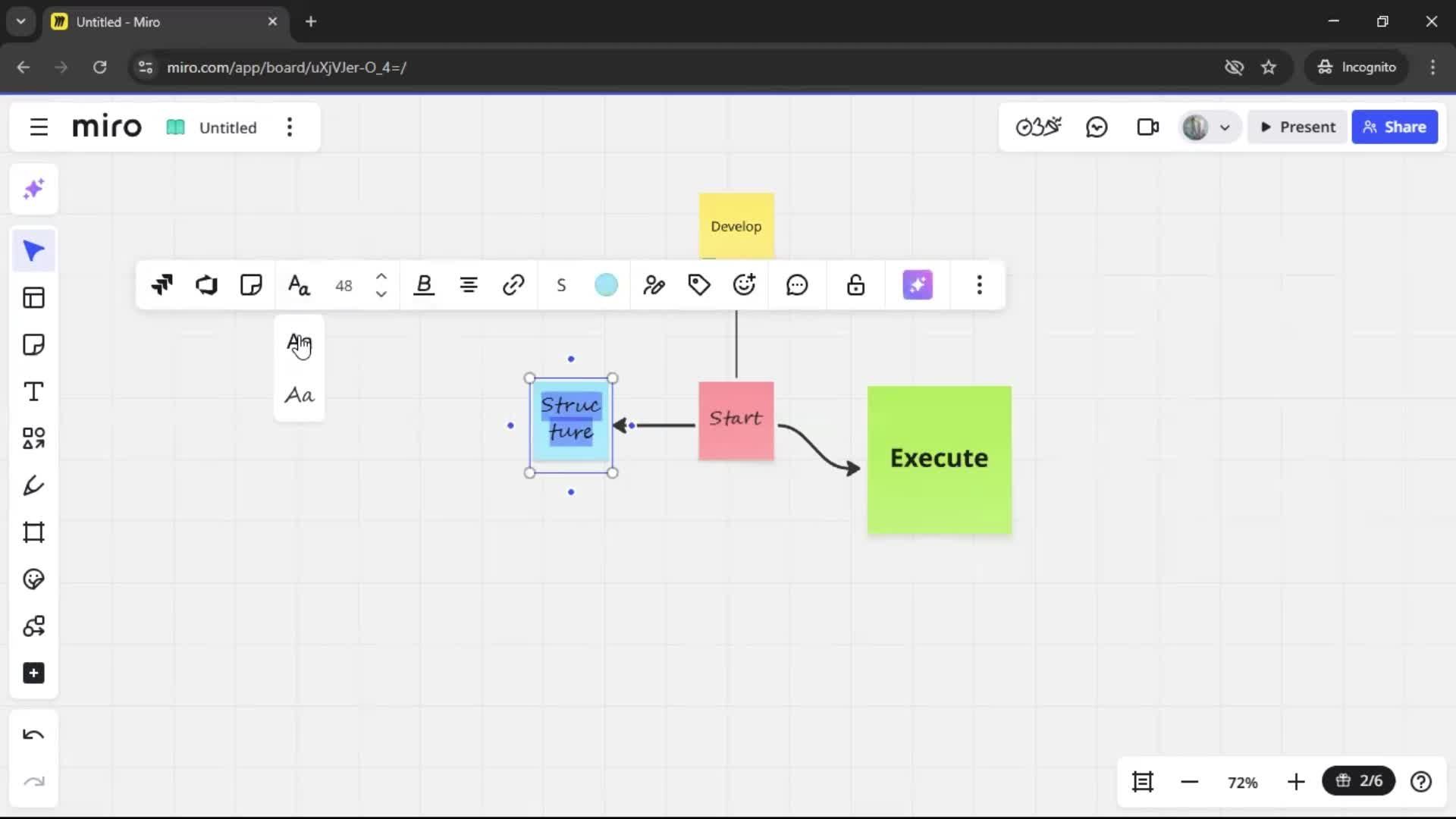
Task: Select the pink Start sticky note
Action: [736, 421]
